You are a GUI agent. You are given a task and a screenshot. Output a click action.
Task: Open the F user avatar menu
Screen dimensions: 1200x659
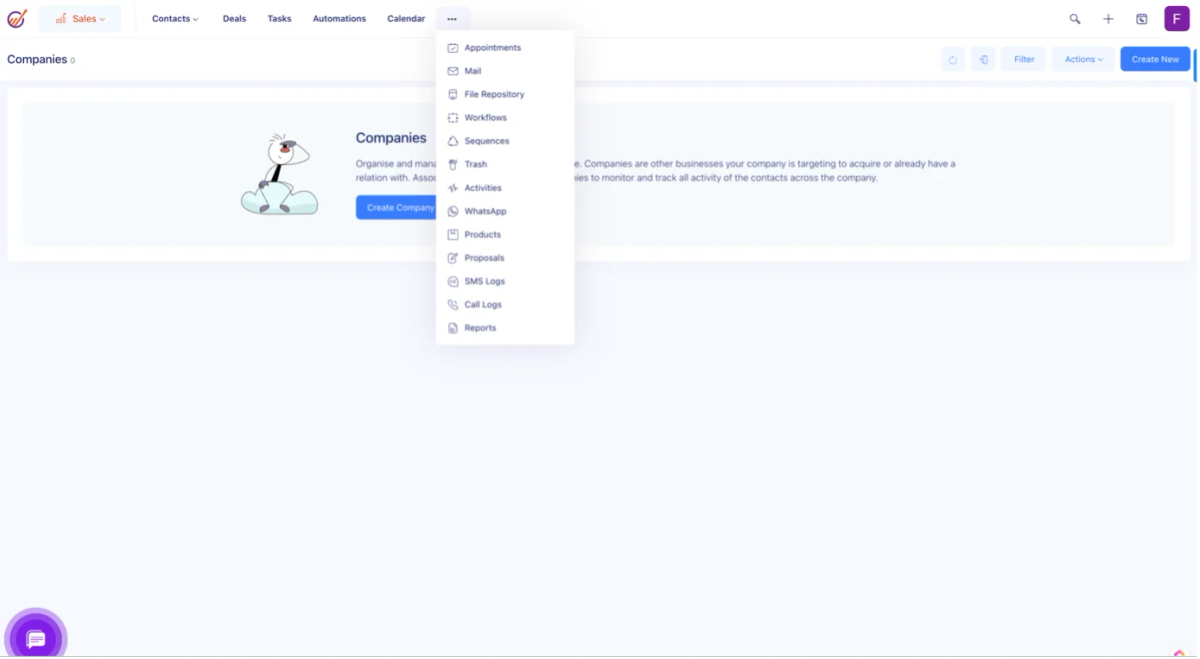(1177, 18)
